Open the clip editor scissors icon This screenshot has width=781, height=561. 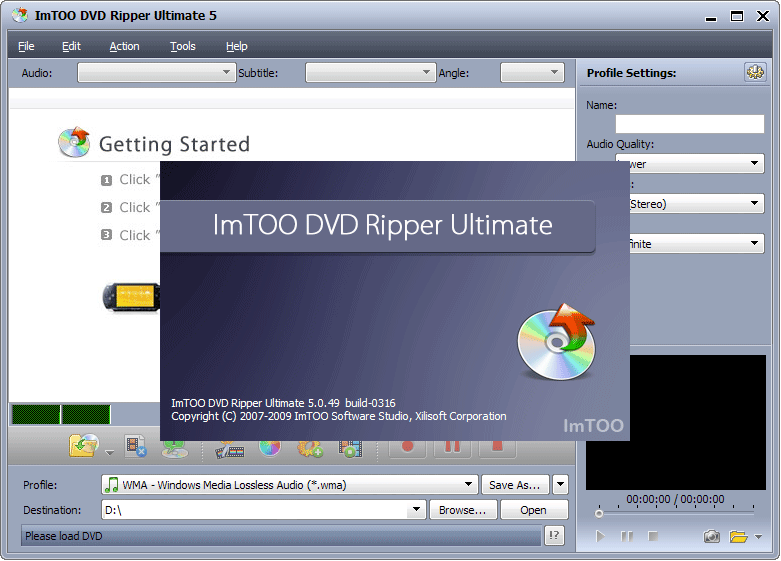click(x=229, y=449)
